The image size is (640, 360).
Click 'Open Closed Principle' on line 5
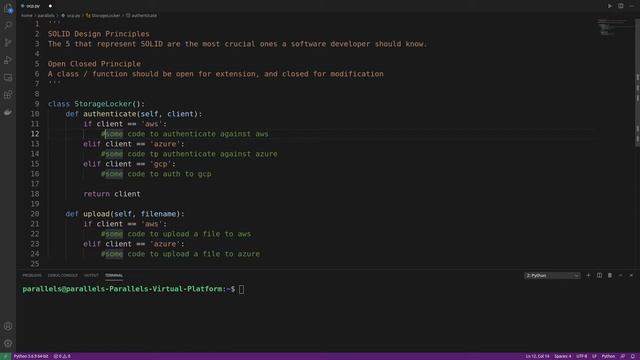(94, 64)
